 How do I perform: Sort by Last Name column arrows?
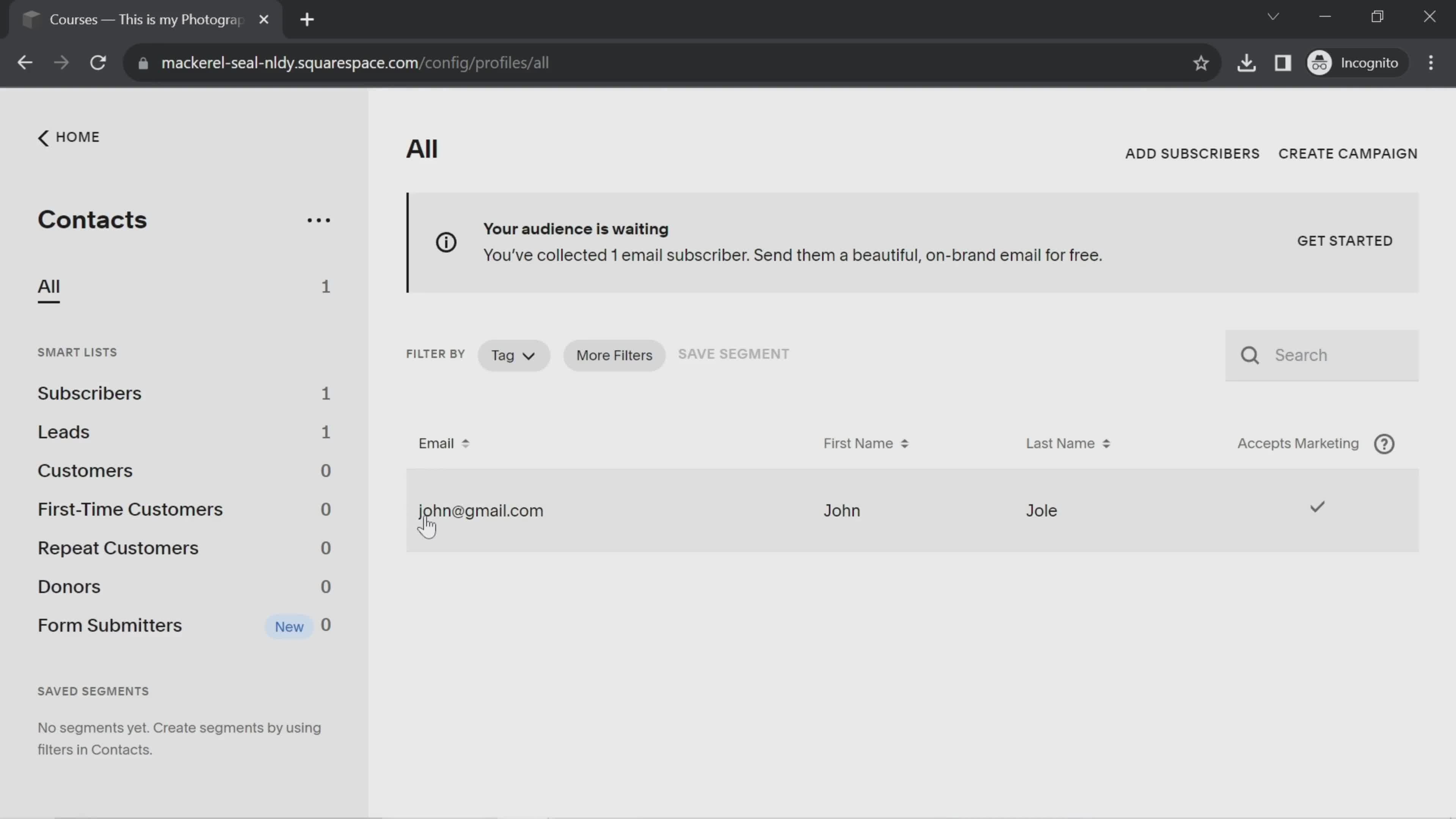pos(1106,444)
